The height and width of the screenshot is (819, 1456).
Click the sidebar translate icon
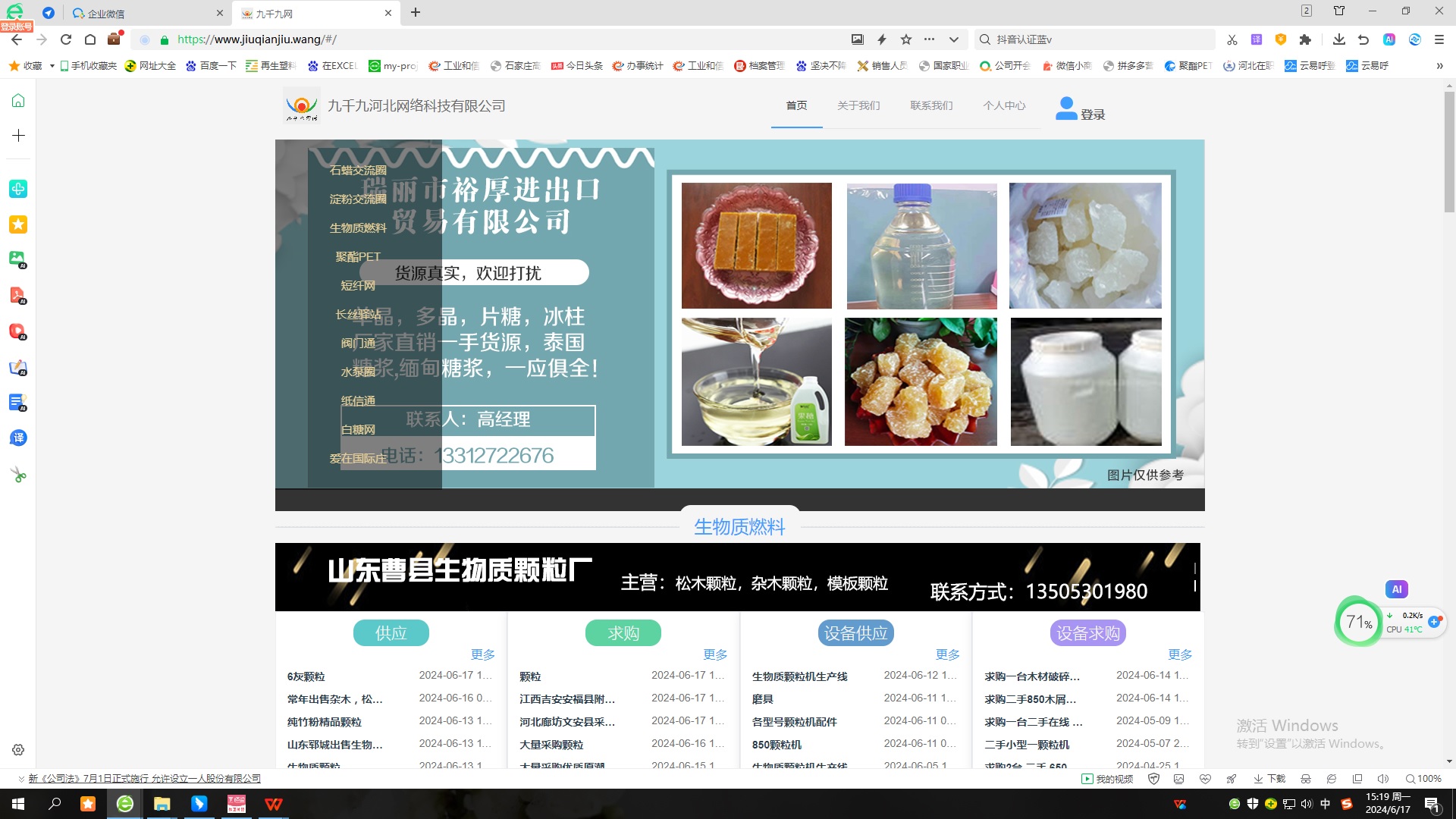[x=18, y=438]
